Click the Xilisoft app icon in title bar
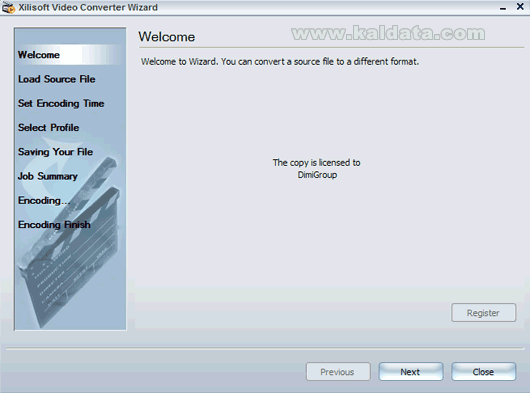This screenshot has height=393, width=530. [8, 7]
